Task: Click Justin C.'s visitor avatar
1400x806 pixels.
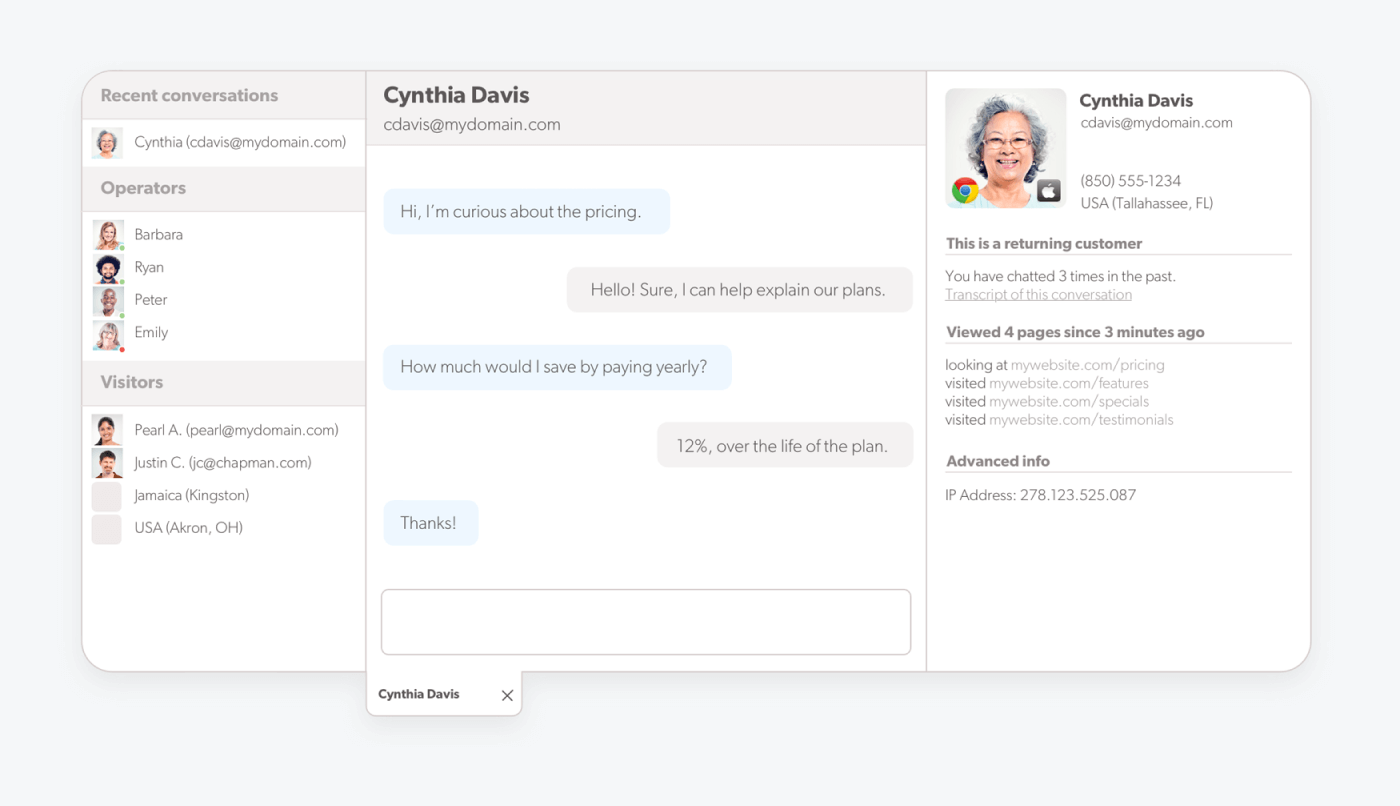Action: (107, 463)
